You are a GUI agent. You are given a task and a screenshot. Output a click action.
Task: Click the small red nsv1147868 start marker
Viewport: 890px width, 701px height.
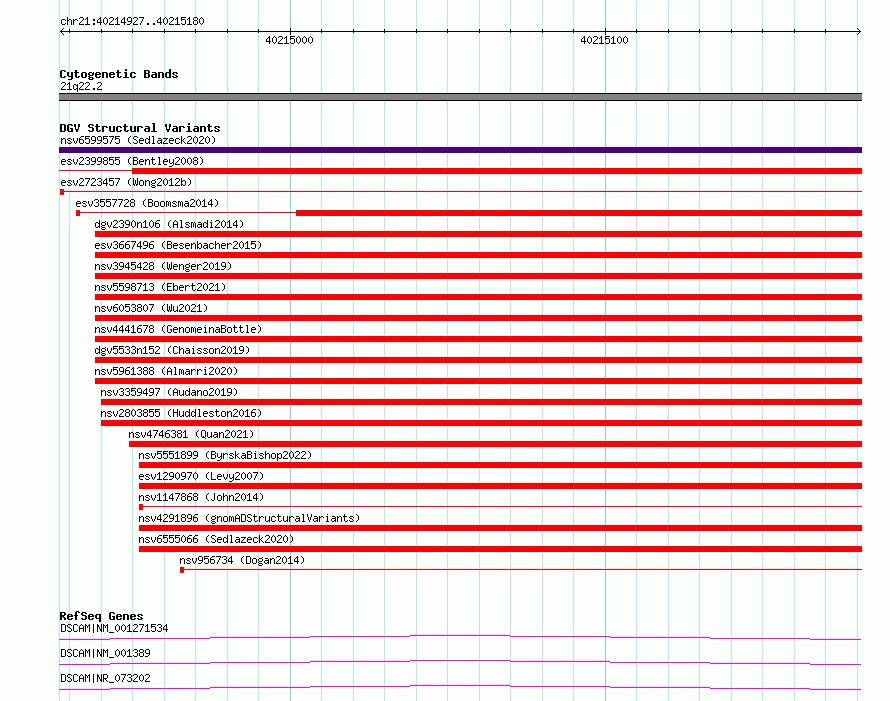pos(141,507)
